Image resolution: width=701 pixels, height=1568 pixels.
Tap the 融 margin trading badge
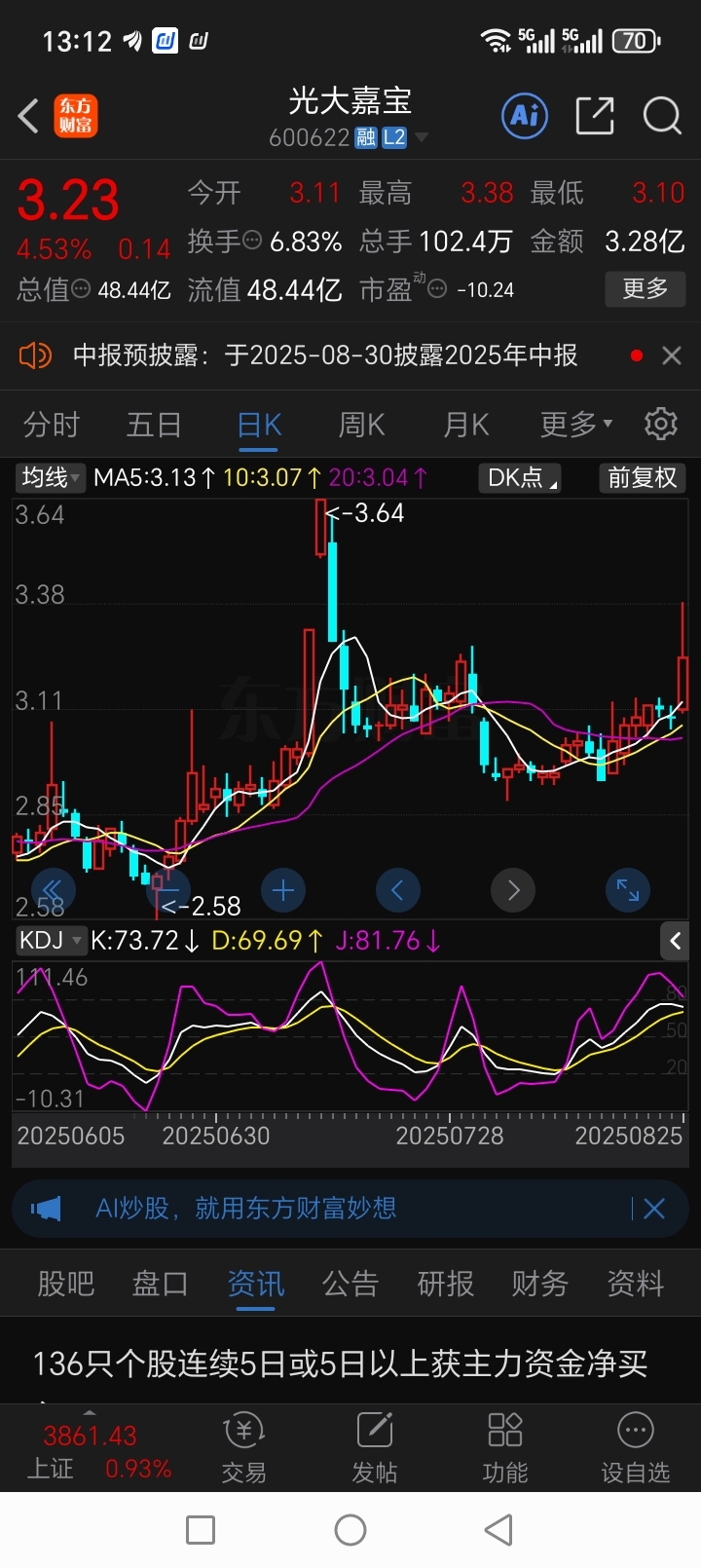[x=366, y=138]
